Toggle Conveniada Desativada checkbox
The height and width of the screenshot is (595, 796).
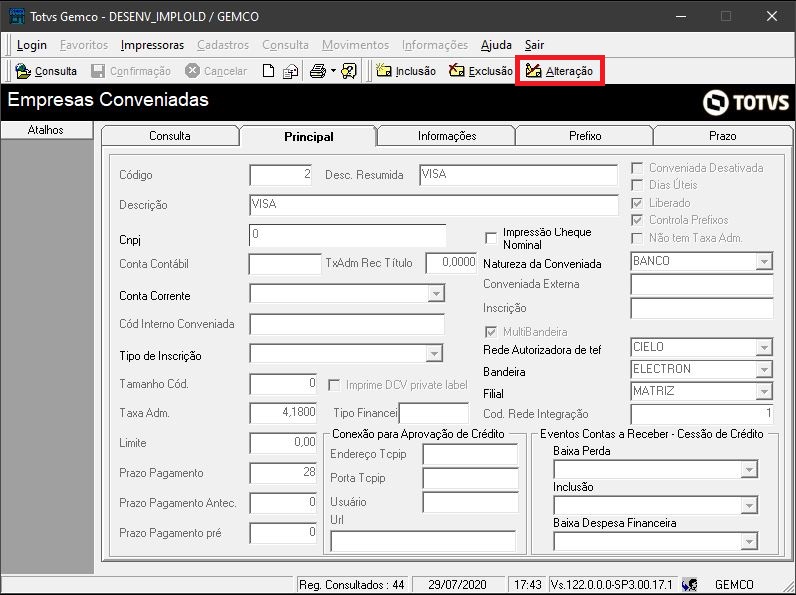coord(637,168)
